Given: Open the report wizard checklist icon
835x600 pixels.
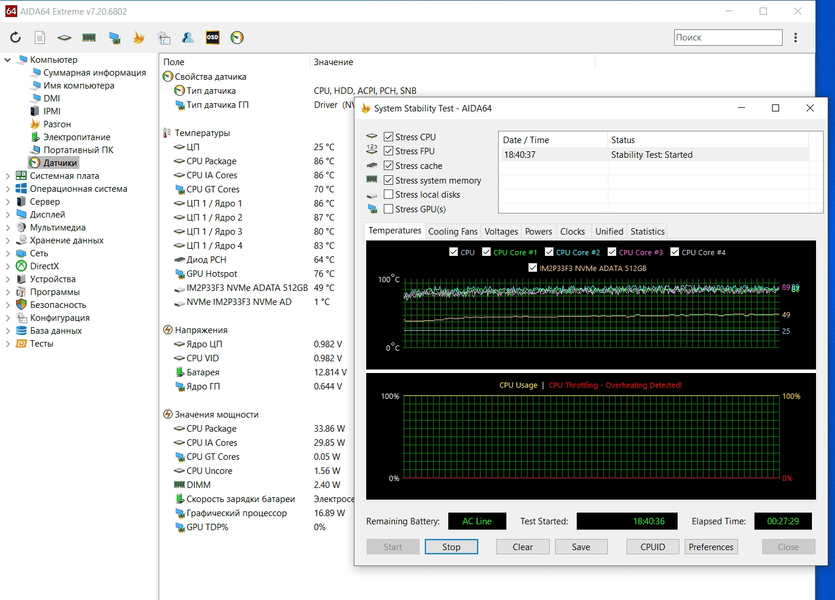Looking at the screenshot, I should click(164, 37).
